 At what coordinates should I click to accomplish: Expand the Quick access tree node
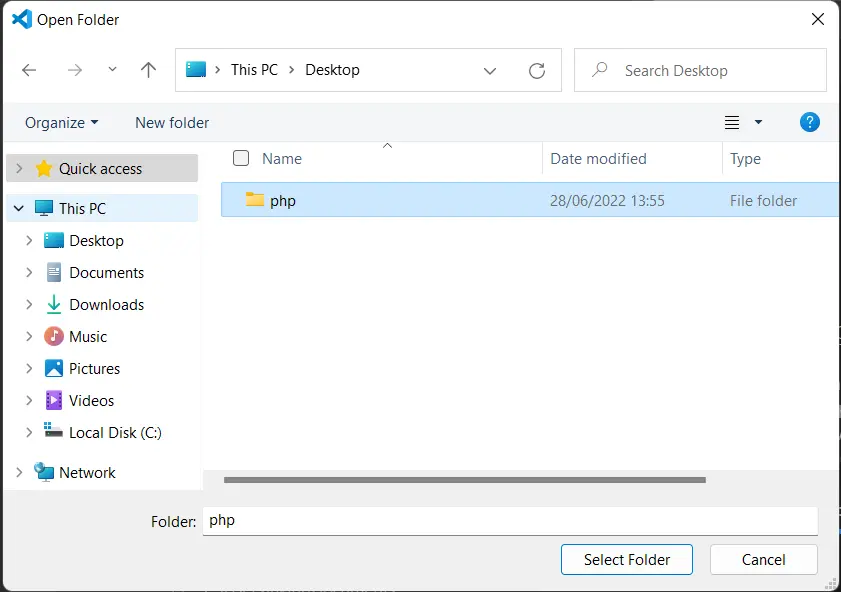[x=19, y=169]
